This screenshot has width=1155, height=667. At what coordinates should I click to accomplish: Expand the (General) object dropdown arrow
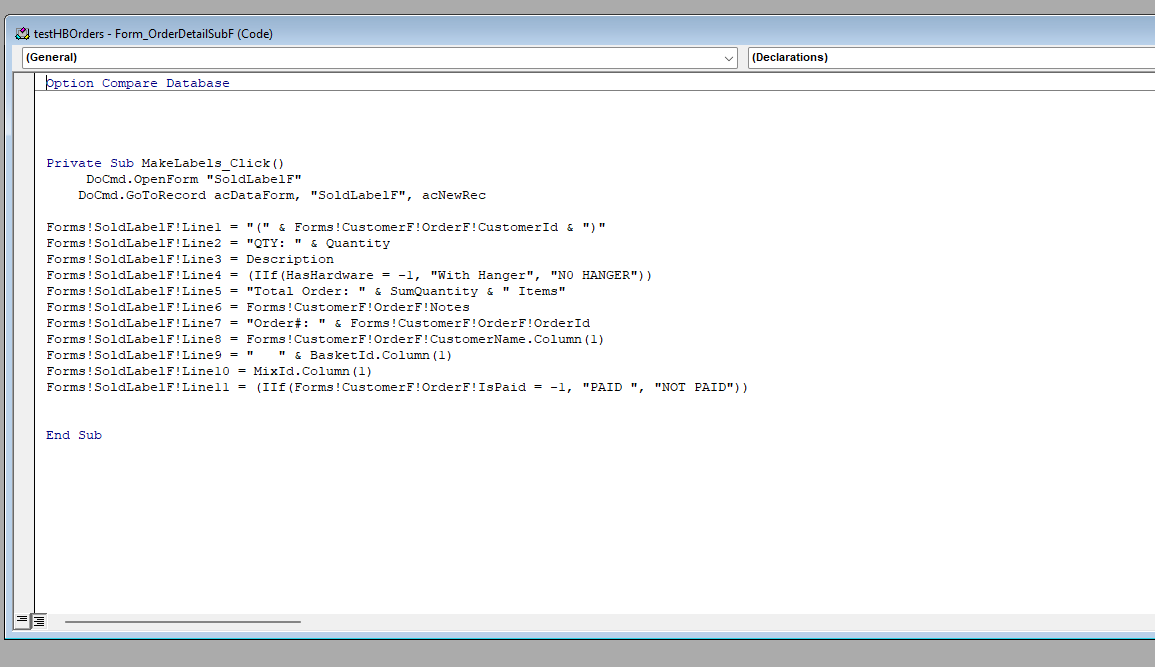(x=728, y=58)
